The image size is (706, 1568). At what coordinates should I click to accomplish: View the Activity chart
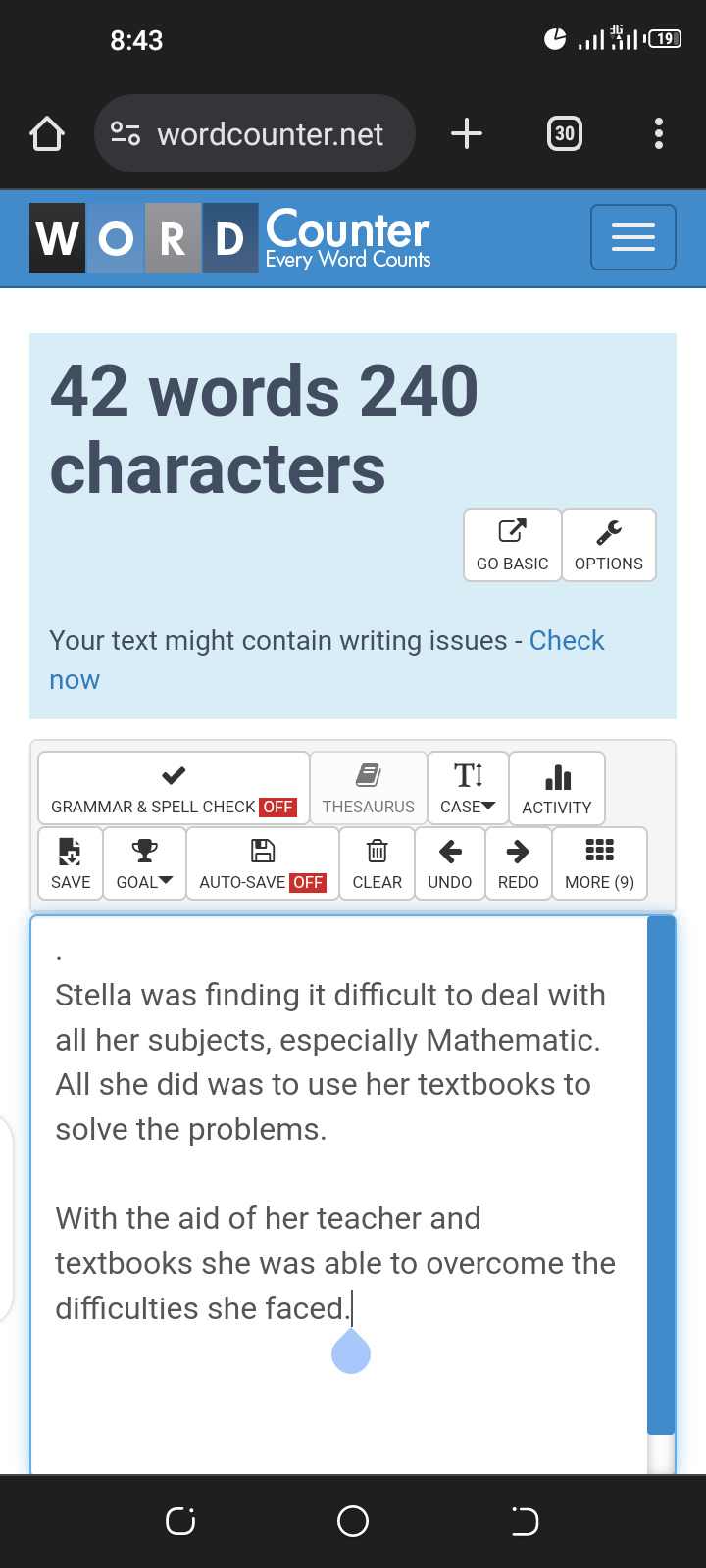coord(557,788)
